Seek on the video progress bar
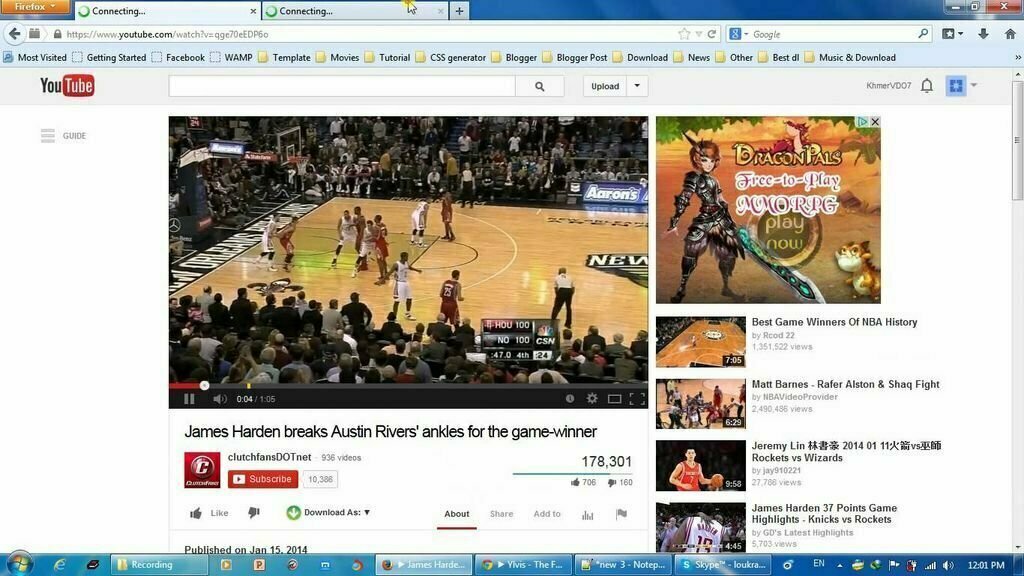The width and height of the screenshot is (1024, 576). coord(408,385)
